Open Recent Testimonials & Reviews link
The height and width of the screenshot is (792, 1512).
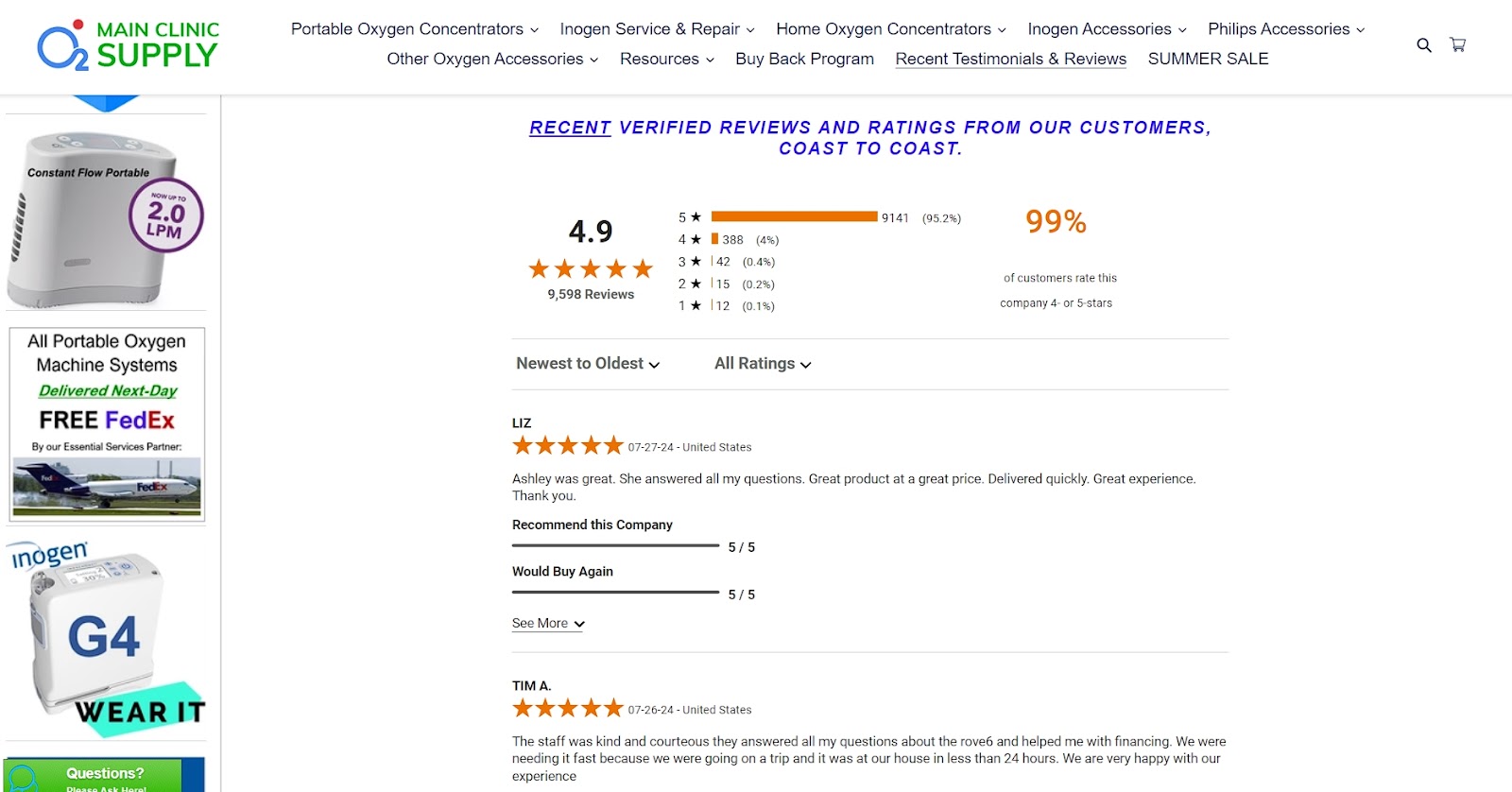[1010, 59]
